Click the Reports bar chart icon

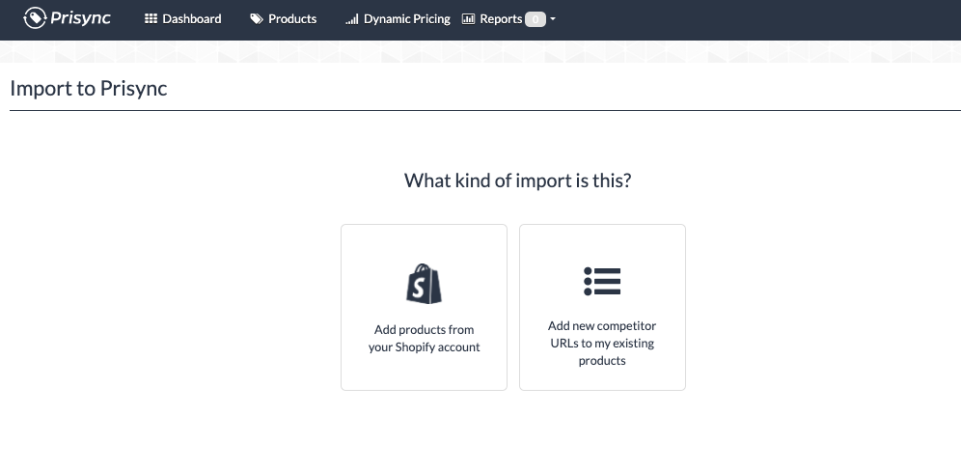pyautogui.click(x=468, y=19)
